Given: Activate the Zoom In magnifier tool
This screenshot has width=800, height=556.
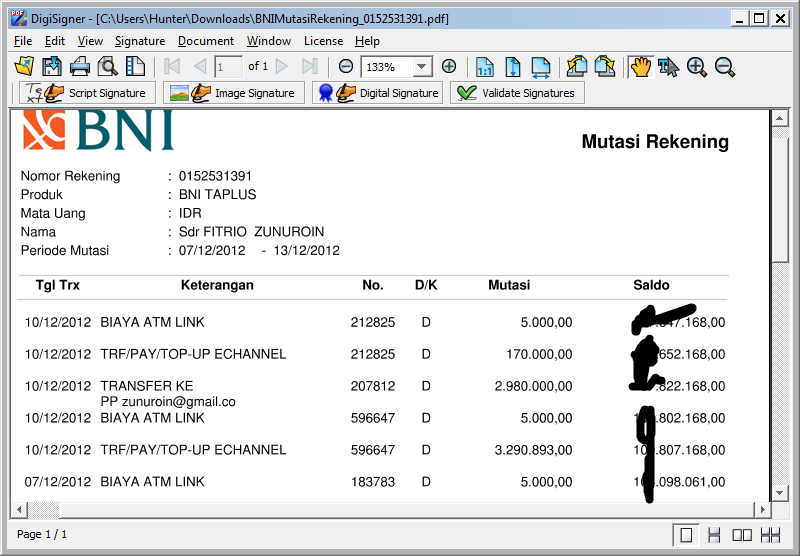Looking at the screenshot, I should click(x=697, y=67).
